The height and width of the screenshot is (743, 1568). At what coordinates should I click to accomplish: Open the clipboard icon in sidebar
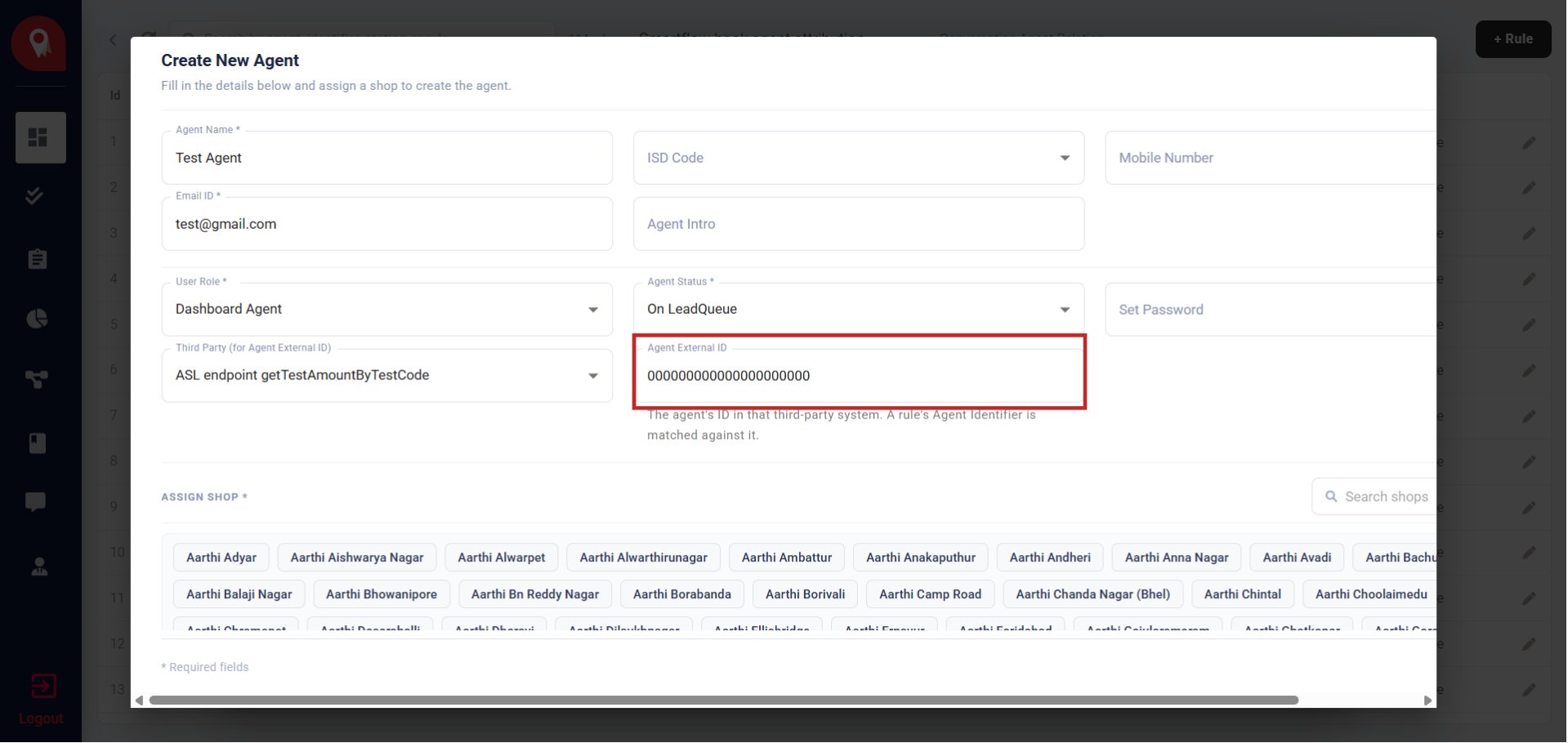[38, 259]
